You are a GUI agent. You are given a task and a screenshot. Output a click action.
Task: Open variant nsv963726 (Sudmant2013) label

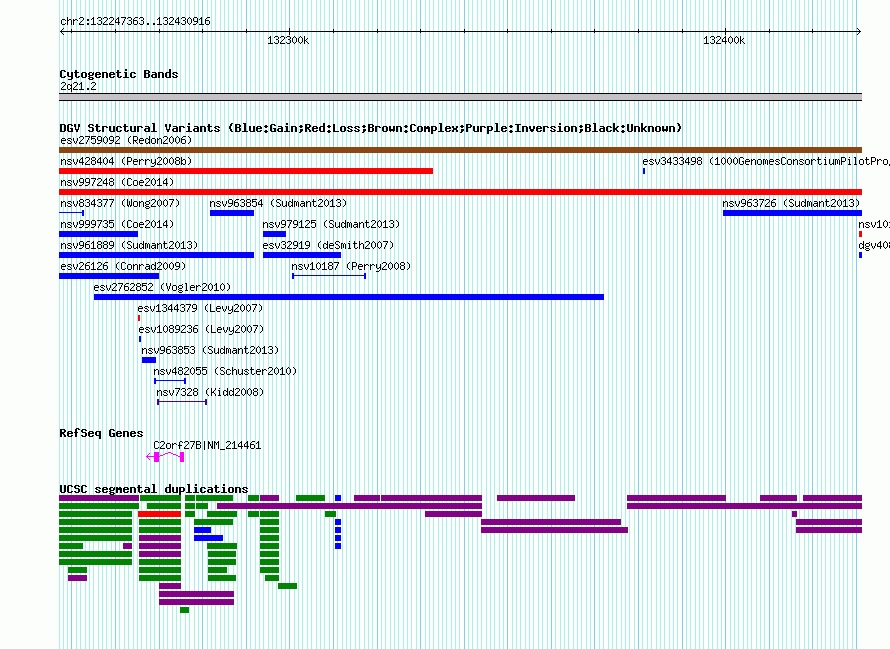791,203
